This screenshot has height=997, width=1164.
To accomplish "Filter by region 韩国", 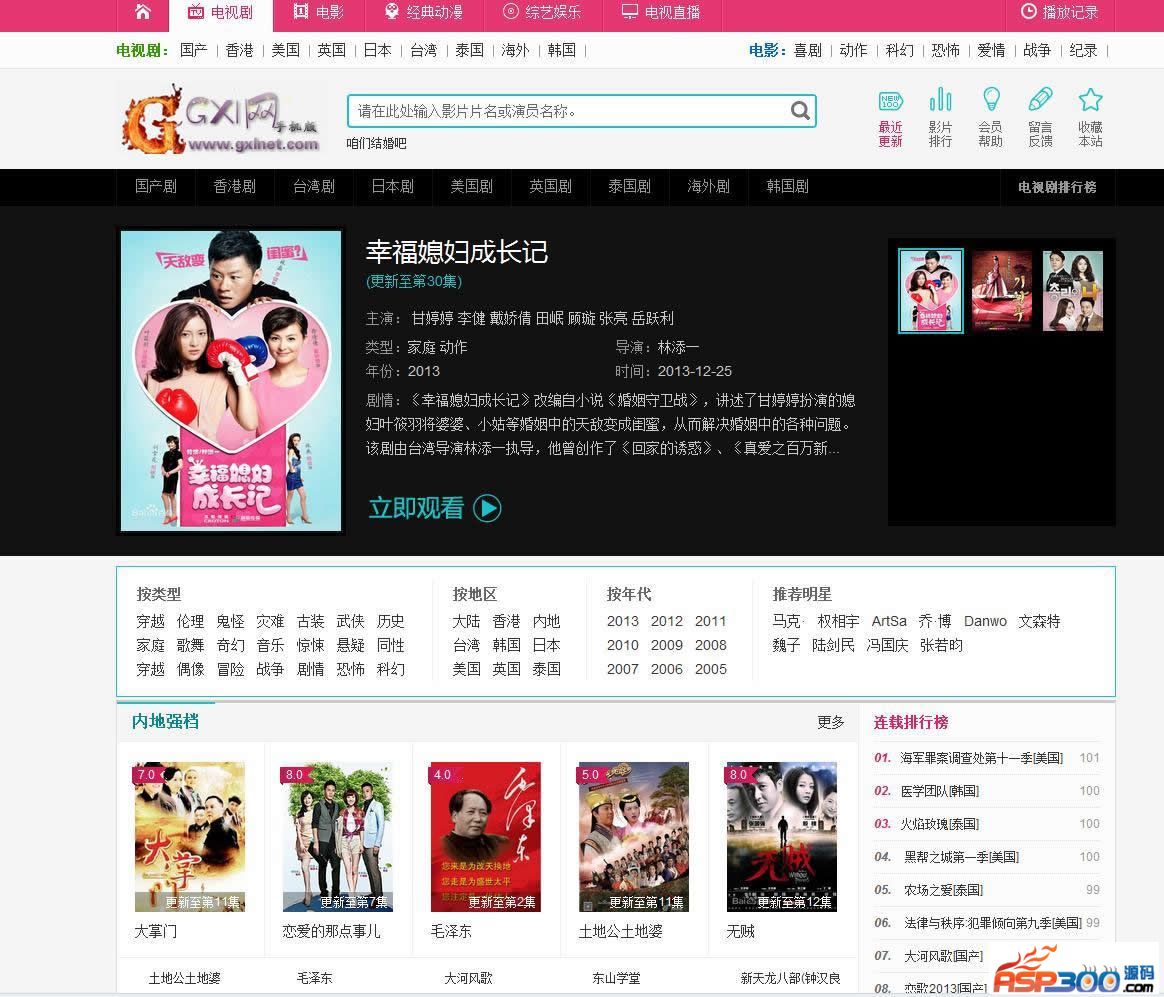I will [x=506, y=645].
